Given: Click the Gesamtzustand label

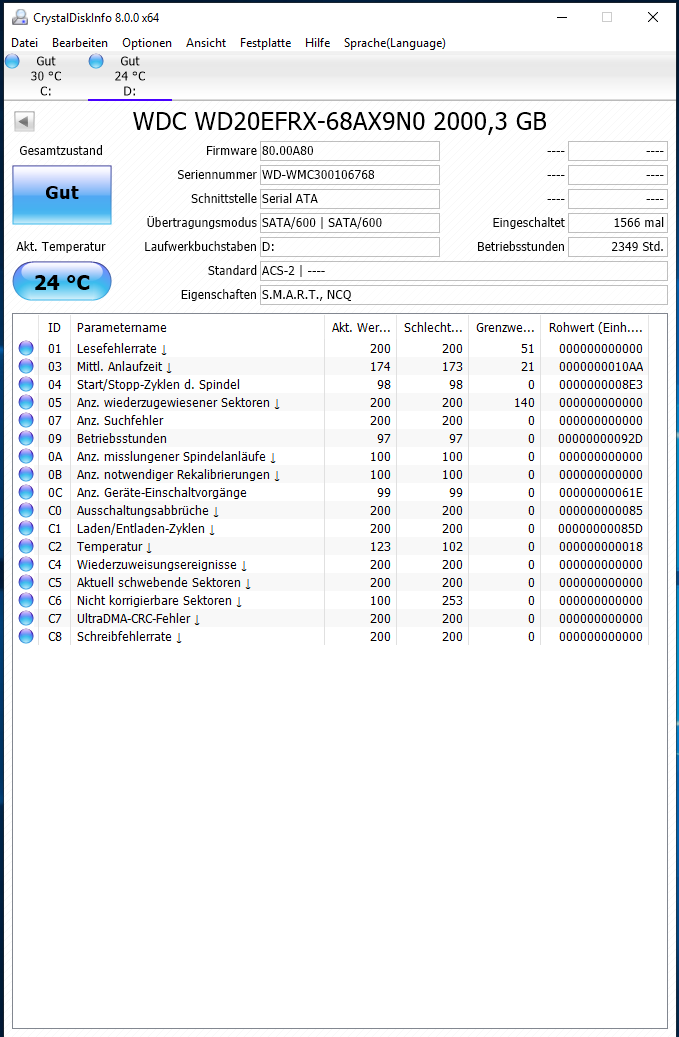Looking at the screenshot, I should coord(61,151).
